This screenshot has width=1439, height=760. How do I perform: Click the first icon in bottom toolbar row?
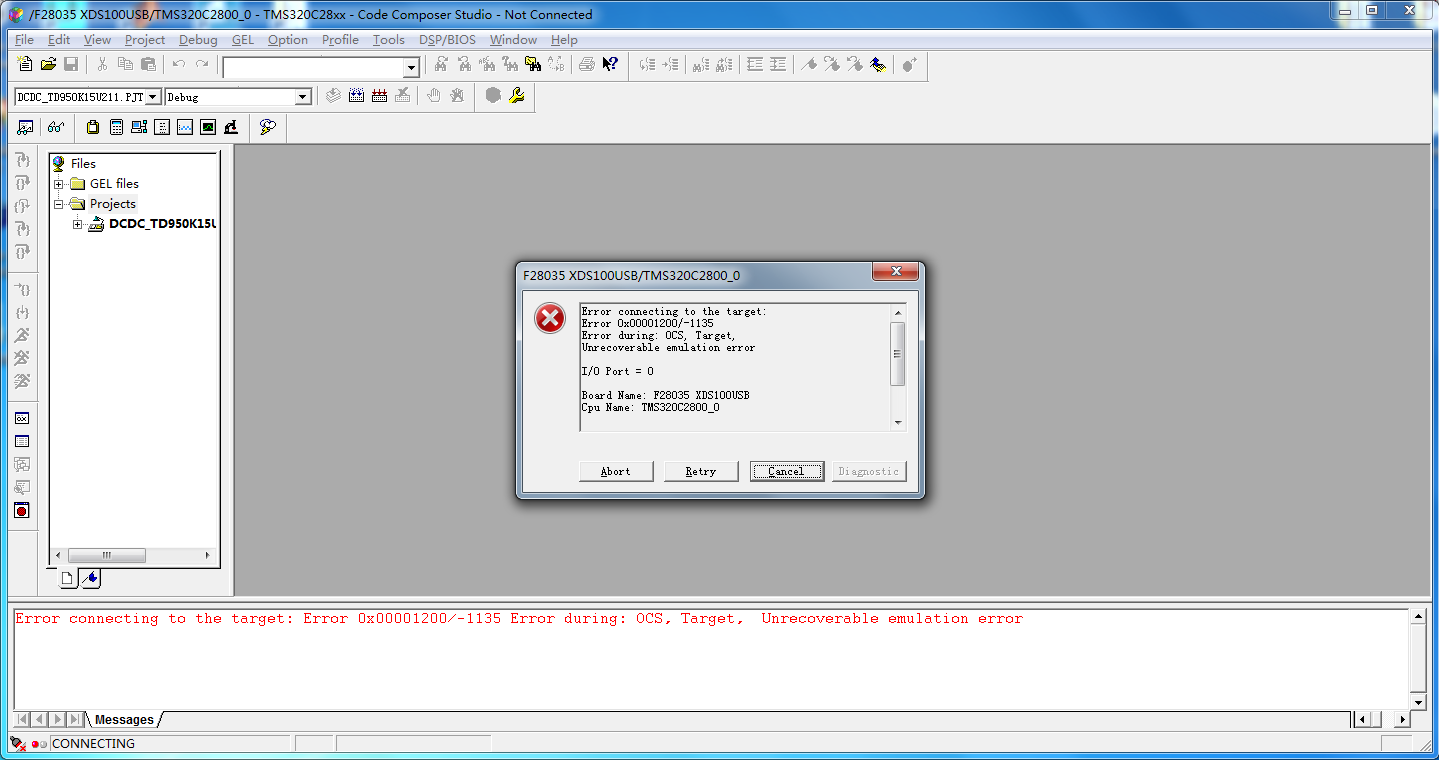[26, 127]
